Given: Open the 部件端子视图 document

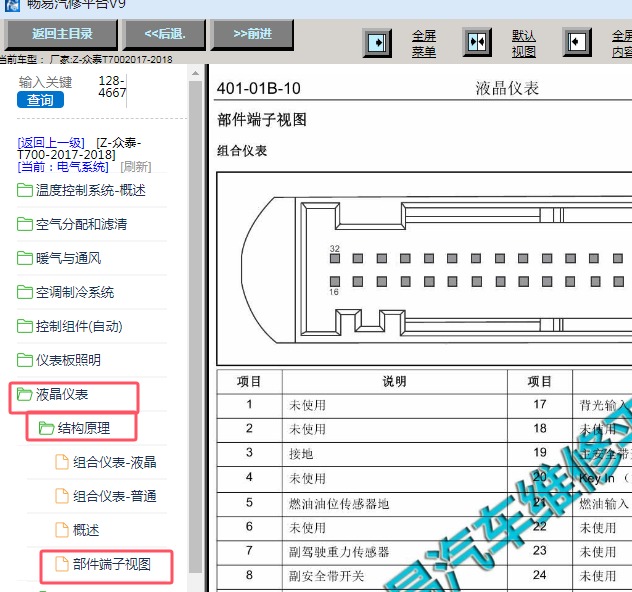Looking at the screenshot, I should point(112,564).
